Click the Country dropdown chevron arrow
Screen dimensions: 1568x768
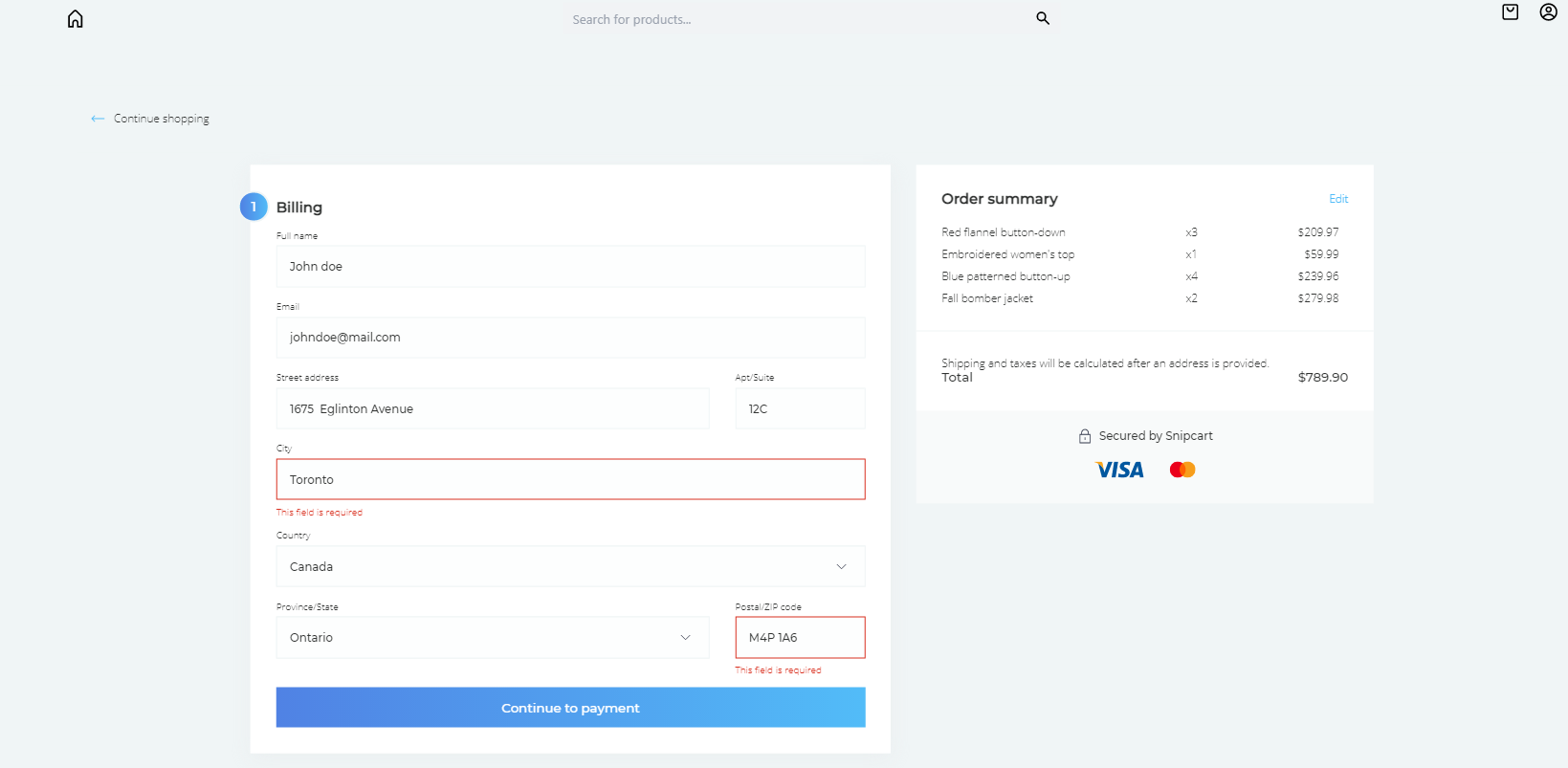point(841,566)
